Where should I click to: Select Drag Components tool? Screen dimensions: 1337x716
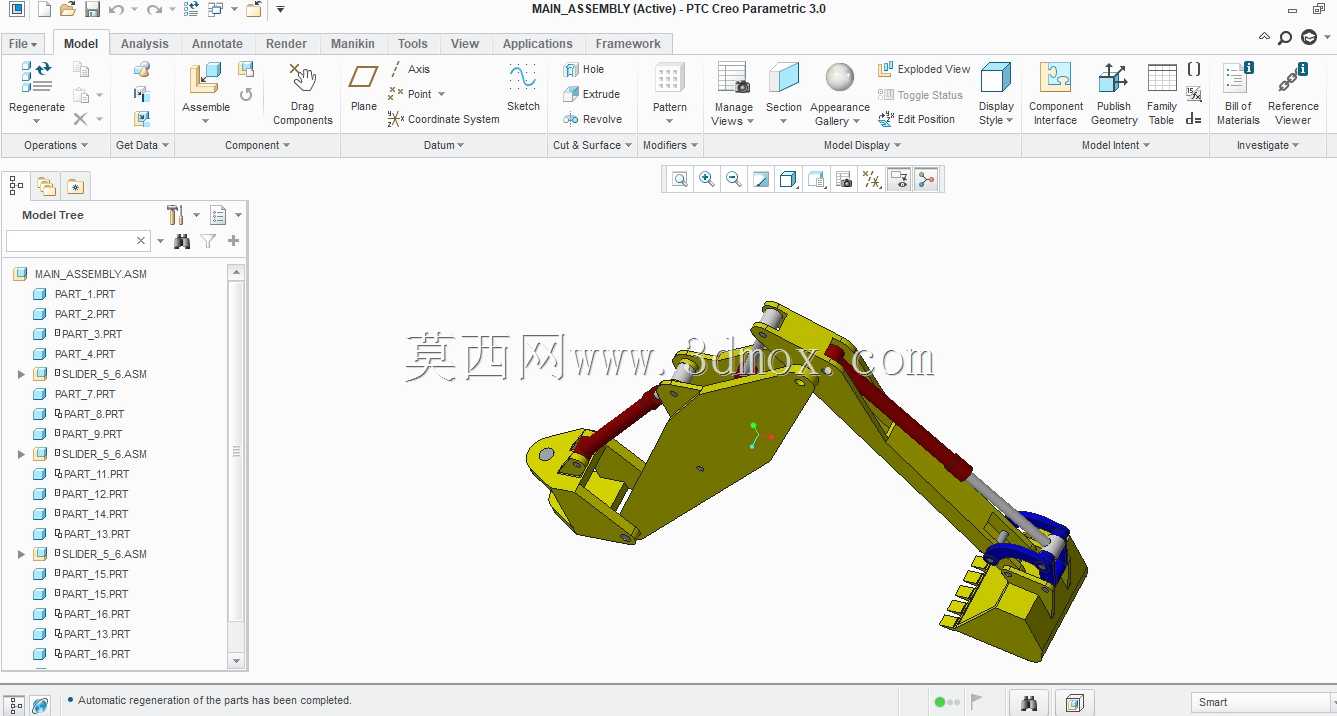pos(302,94)
